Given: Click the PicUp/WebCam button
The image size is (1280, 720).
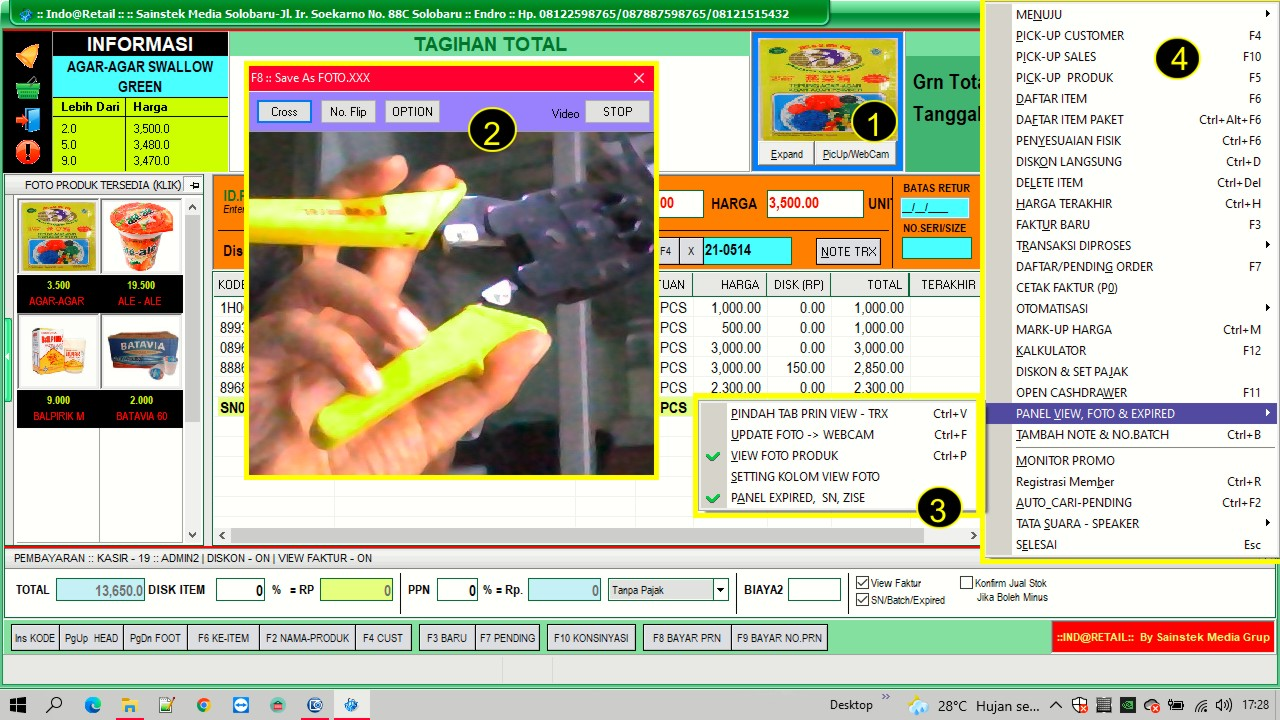Looking at the screenshot, I should (855, 154).
